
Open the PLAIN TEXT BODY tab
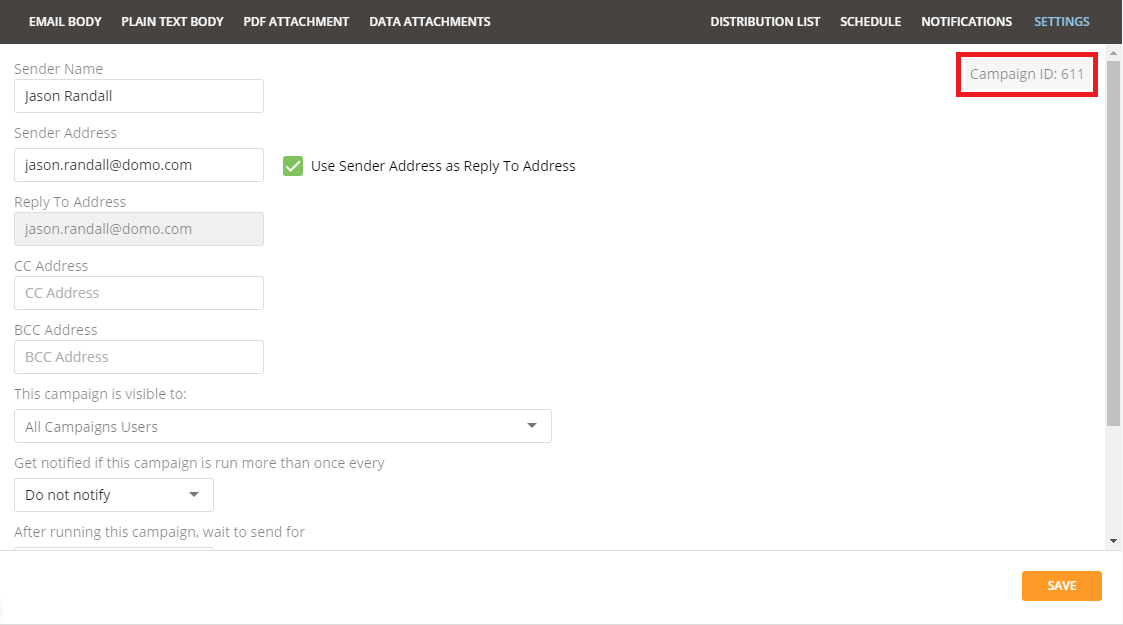(x=172, y=21)
